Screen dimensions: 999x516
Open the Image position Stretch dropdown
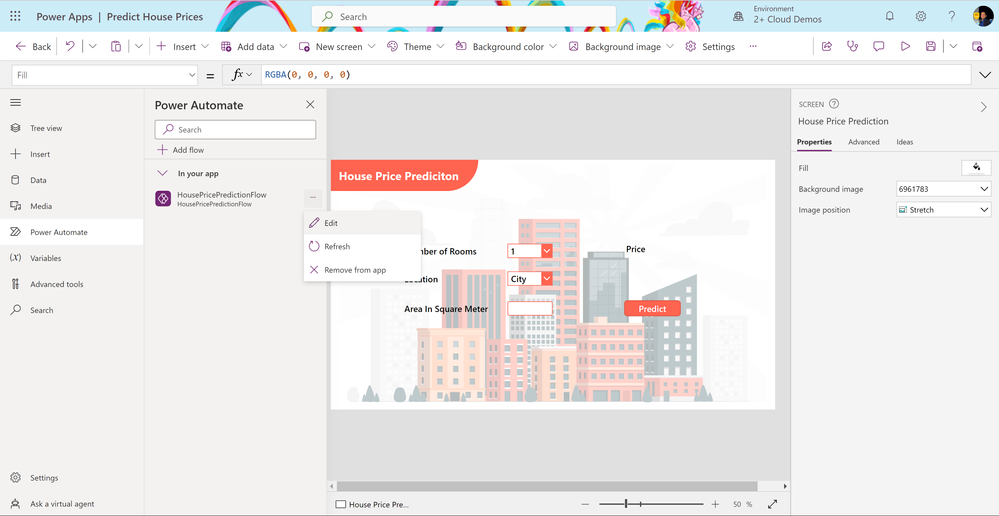944,210
